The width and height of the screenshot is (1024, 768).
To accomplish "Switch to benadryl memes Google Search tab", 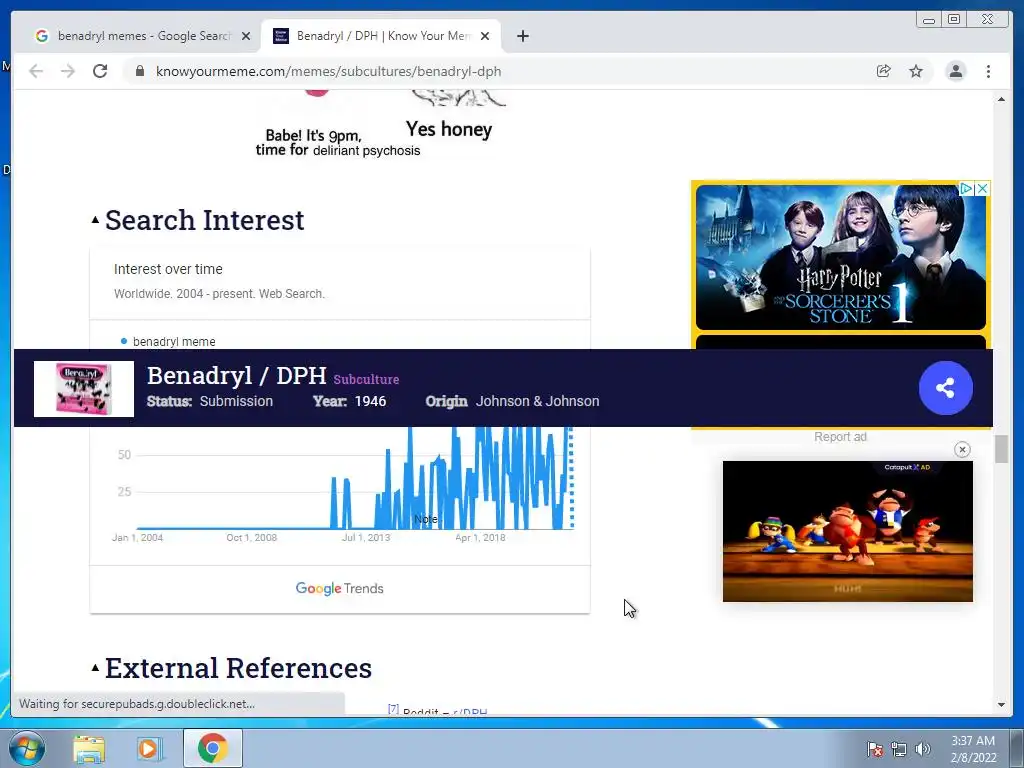I will coord(143,36).
